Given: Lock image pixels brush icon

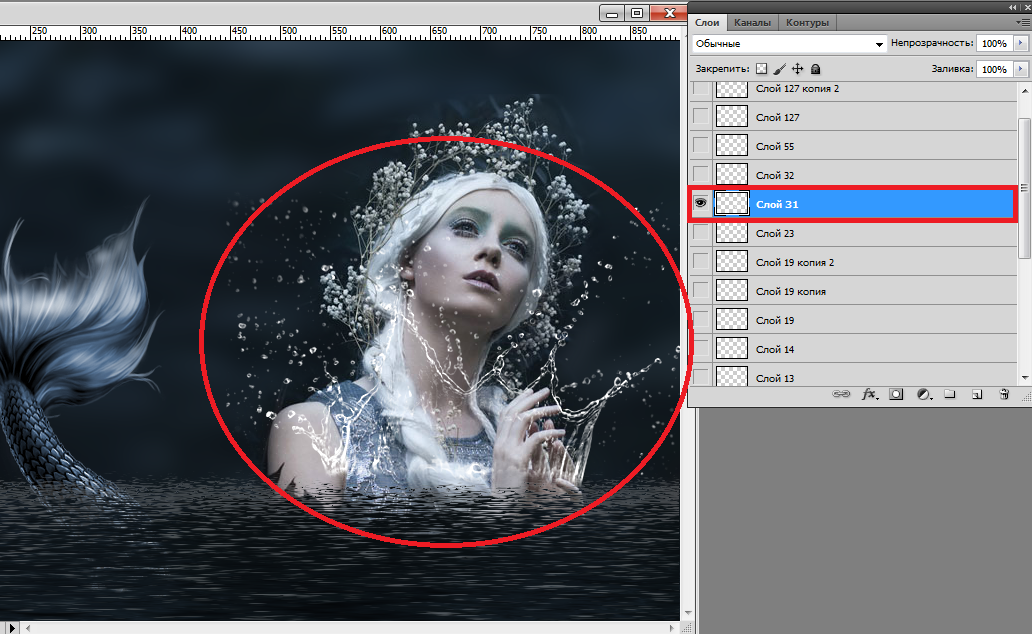Looking at the screenshot, I should pyautogui.click(x=779, y=69).
